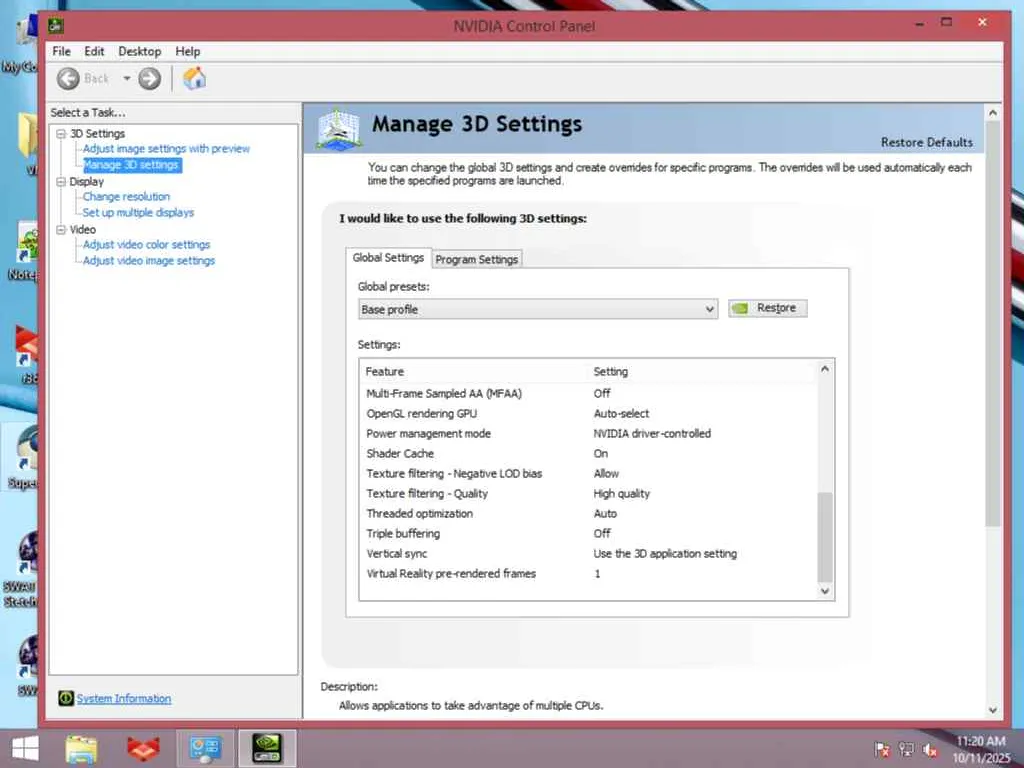This screenshot has width=1024, height=768.
Task: Click the High quality setting value
Action: tap(622, 494)
